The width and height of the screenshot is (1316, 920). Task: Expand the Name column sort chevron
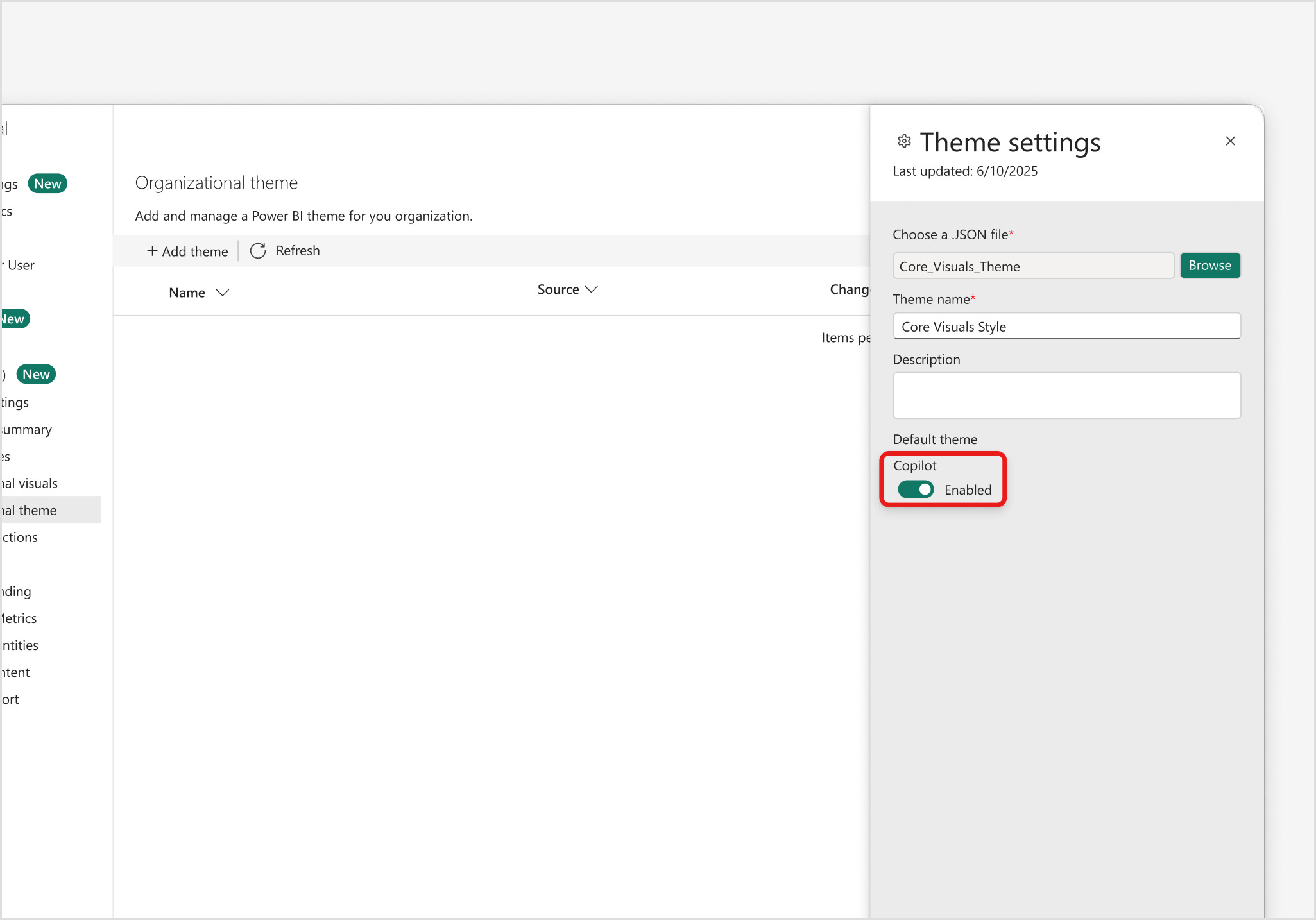pos(223,293)
